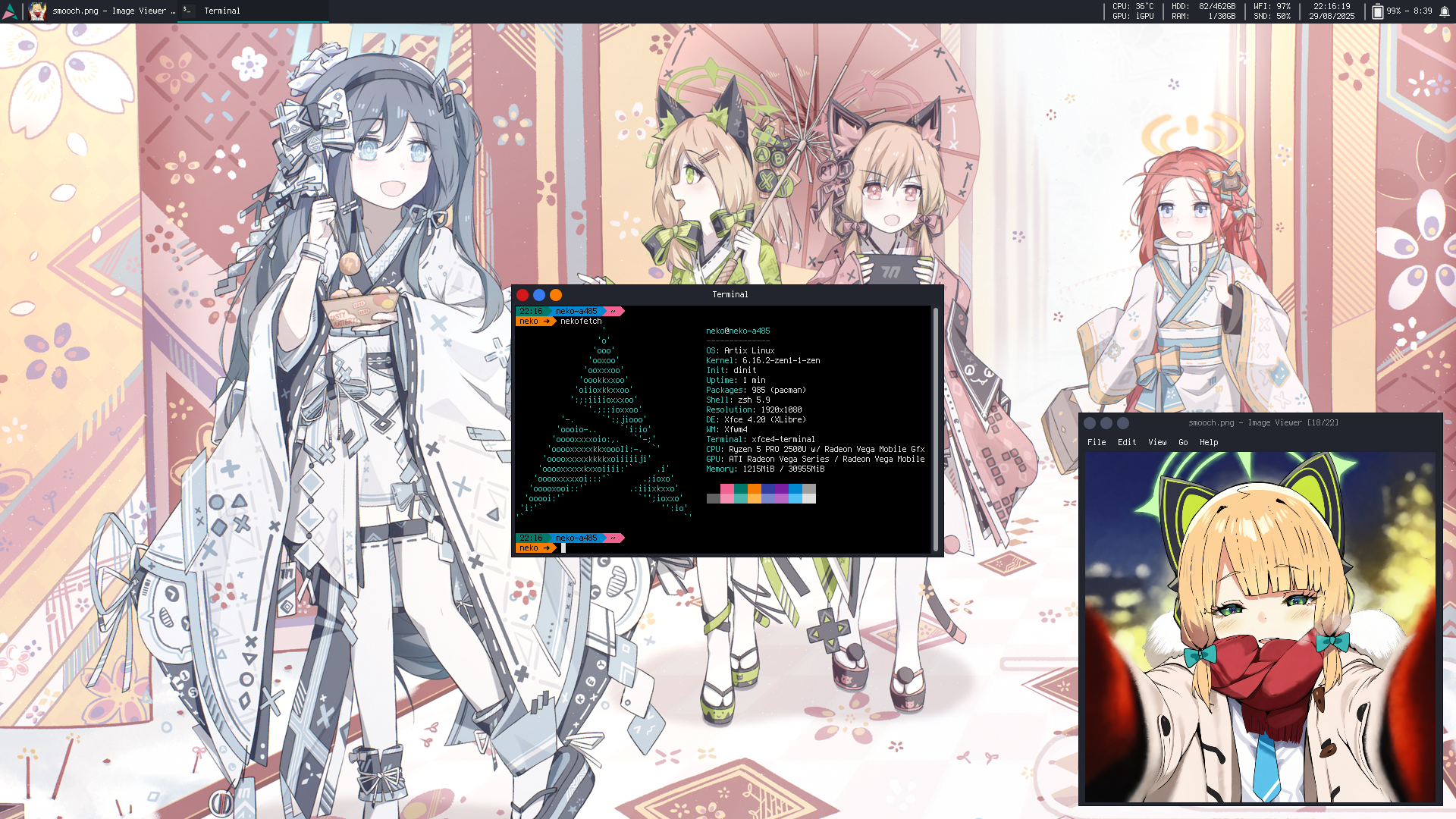Click the smooch.png thumbnail icon in taskbar

pos(37,11)
